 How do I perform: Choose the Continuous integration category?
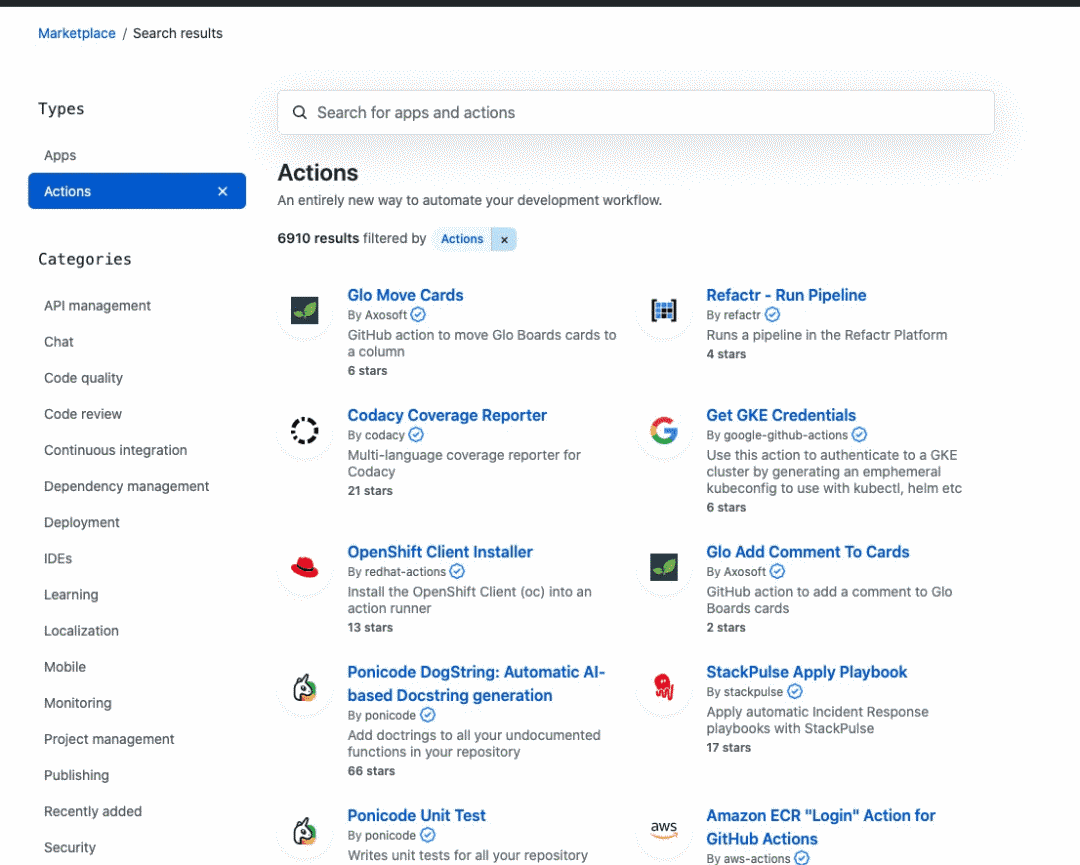[x=116, y=450]
